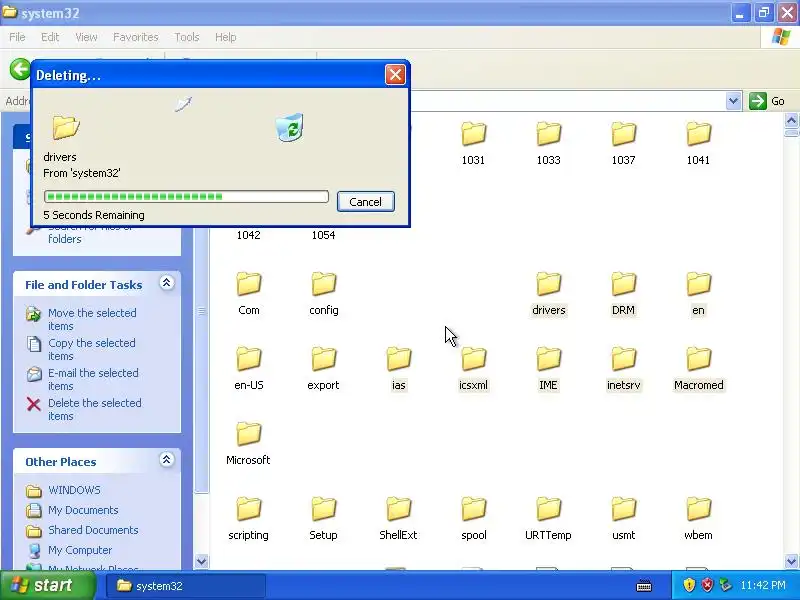Image resolution: width=800 pixels, height=600 pixels.
Task: Select the wbem folder icon
Action: (x=698, y=509)
